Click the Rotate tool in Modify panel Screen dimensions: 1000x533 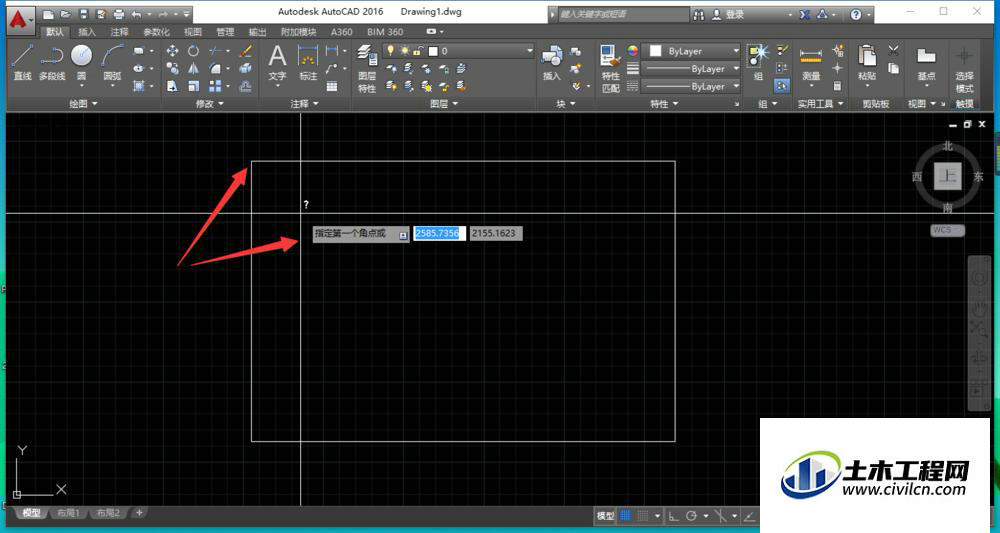[x=193, y=51]
